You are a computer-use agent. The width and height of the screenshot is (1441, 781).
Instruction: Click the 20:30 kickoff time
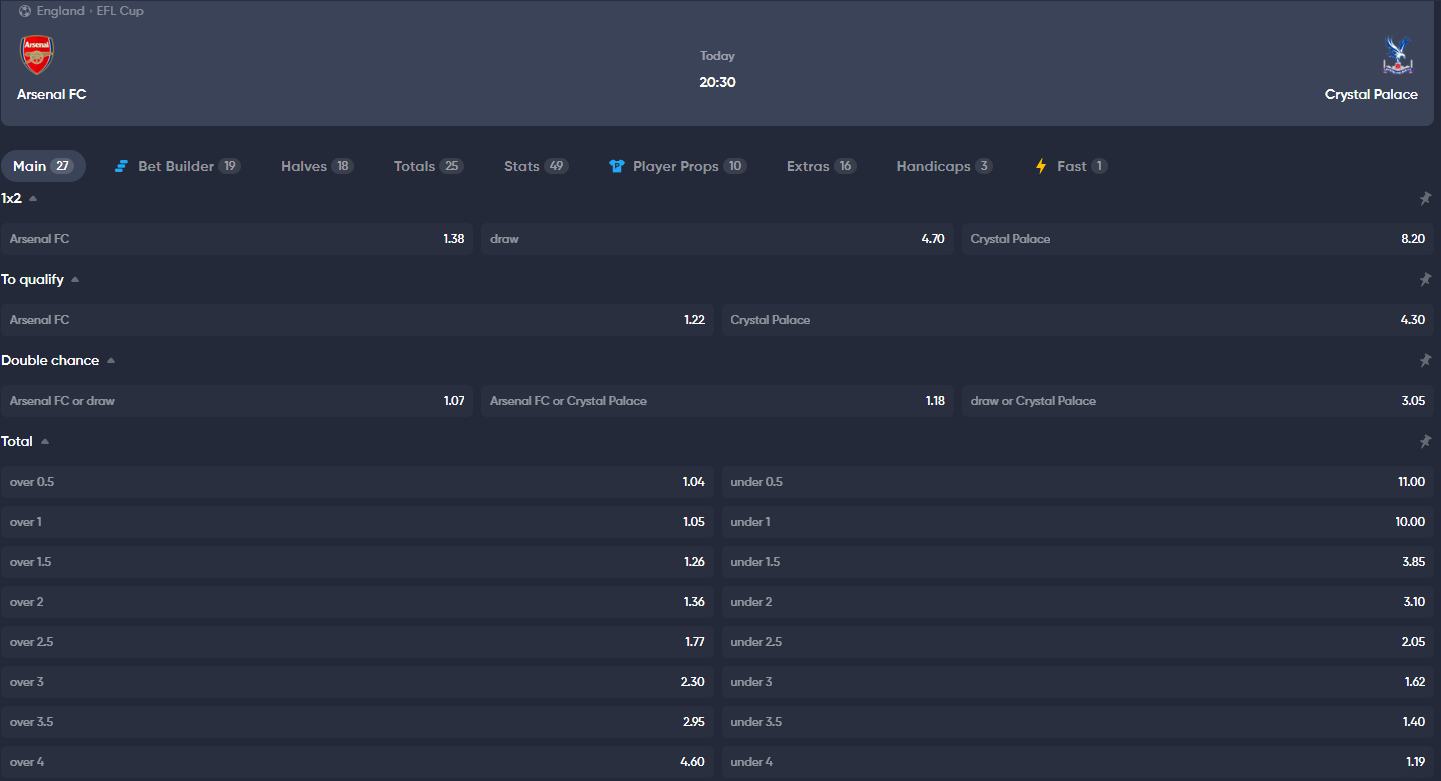(x=717, y=82)
